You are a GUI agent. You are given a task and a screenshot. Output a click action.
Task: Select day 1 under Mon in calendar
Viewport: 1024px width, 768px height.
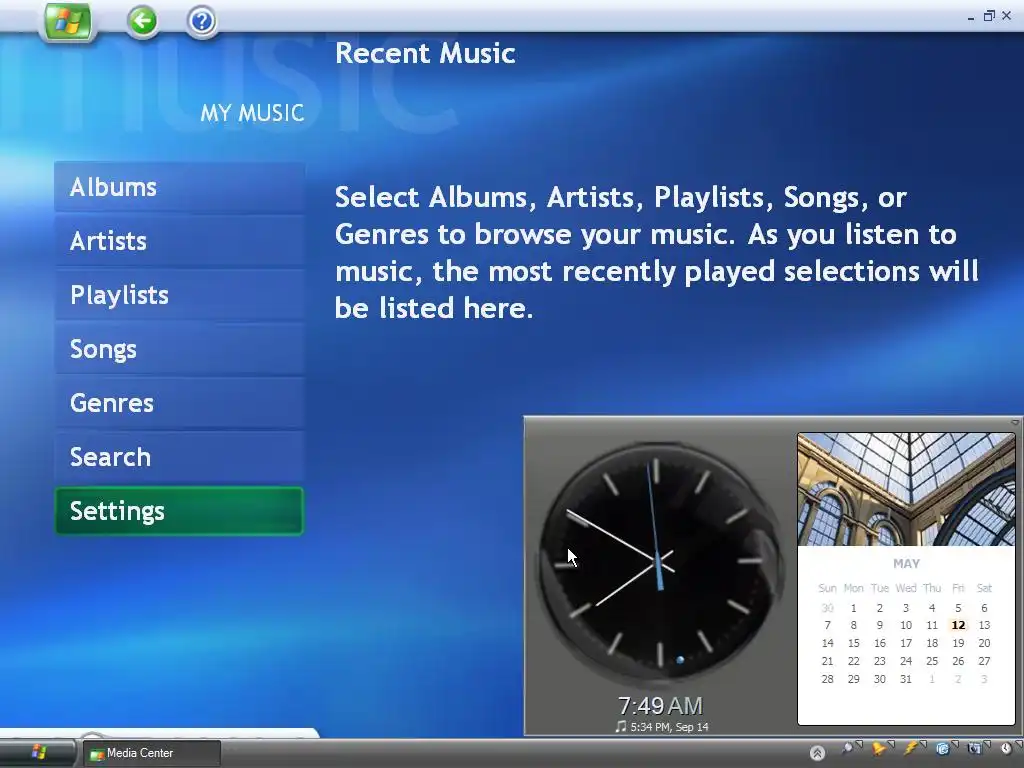click(x=854, y=608)
